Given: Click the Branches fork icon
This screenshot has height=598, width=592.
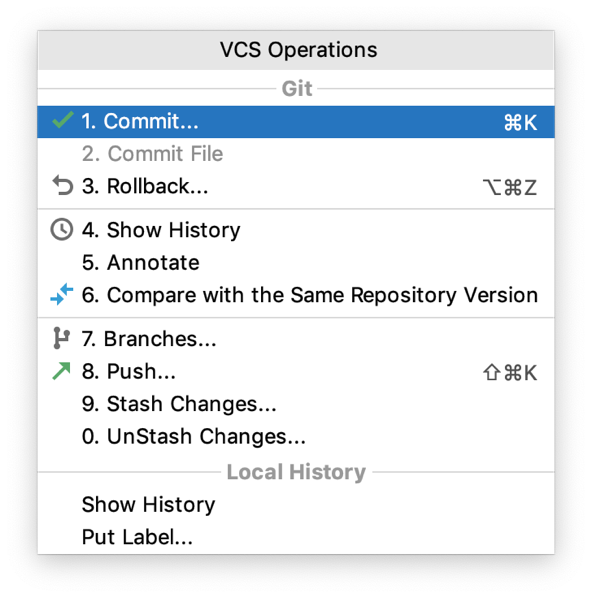Looking at the screenshot, I should tap(61, 338).
